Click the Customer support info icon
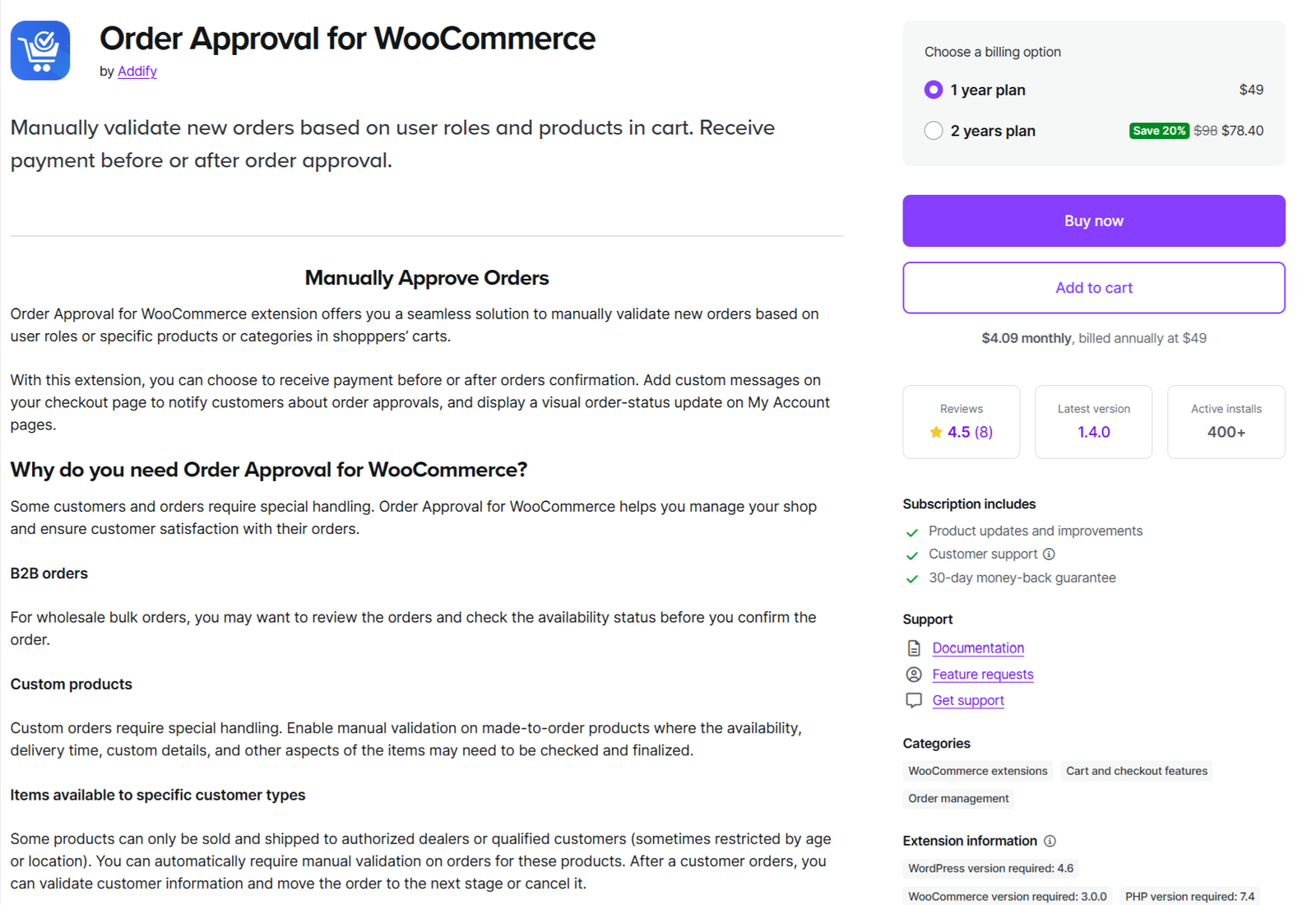The image size is (1316, 905). (x=1049, y=555)
